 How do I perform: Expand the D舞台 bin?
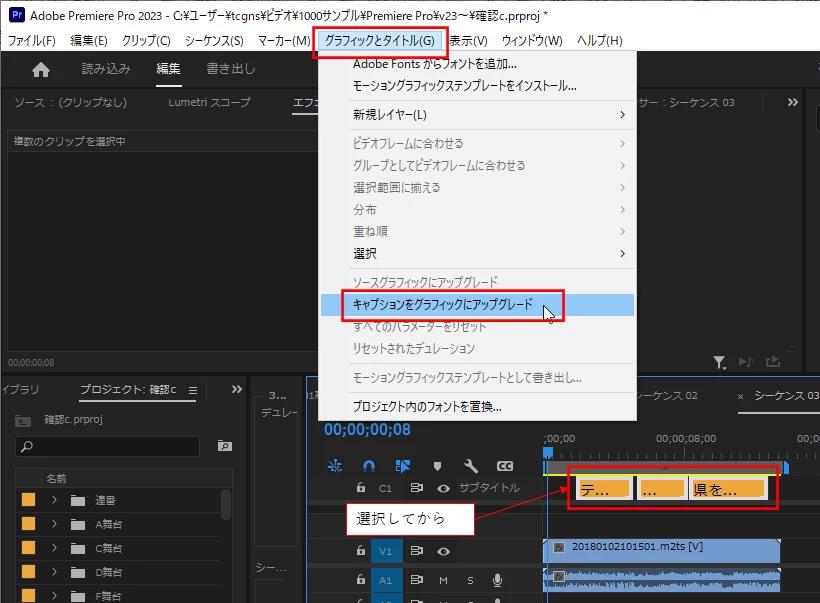(x=54, y=572)
